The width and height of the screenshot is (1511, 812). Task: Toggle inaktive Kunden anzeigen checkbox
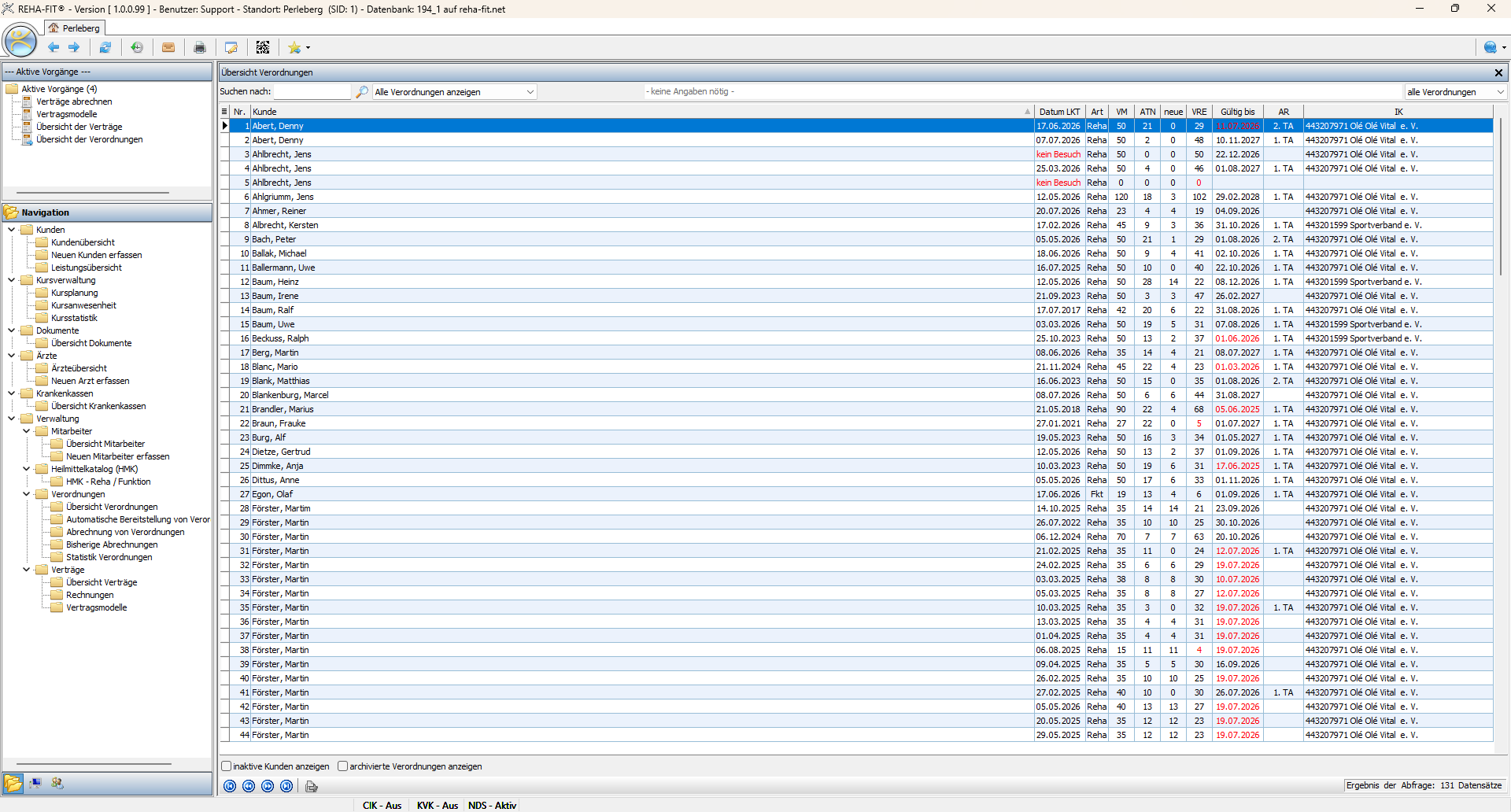point(227,766)
